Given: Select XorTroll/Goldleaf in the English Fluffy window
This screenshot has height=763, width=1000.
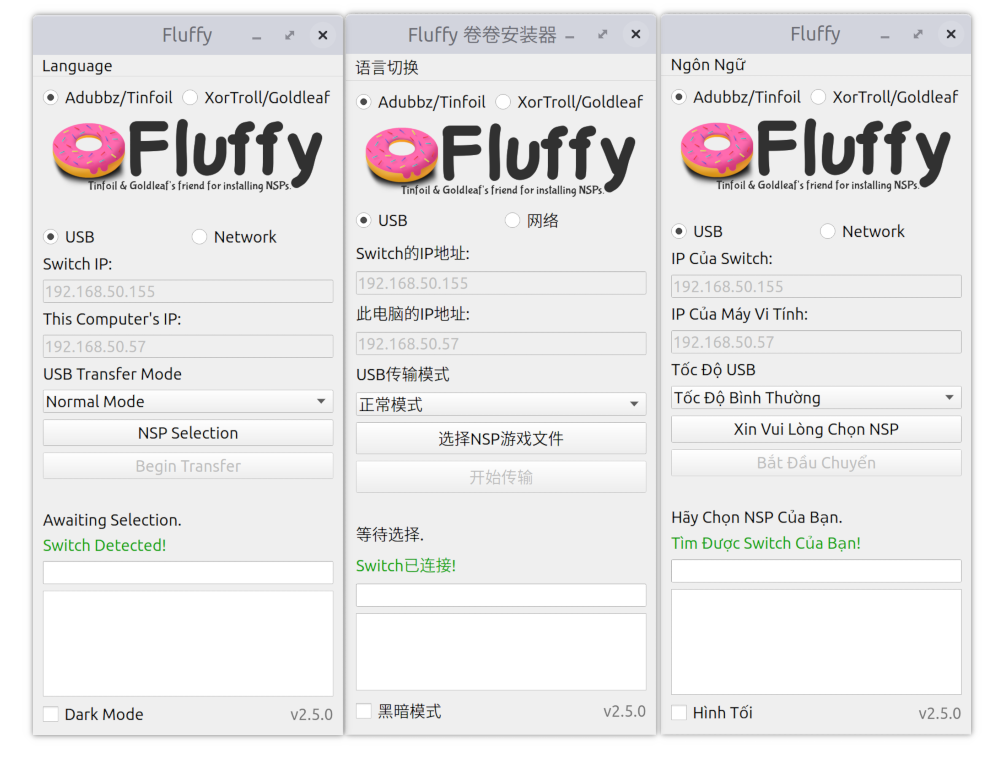Looking at the screenshot, I should (257, 98).
